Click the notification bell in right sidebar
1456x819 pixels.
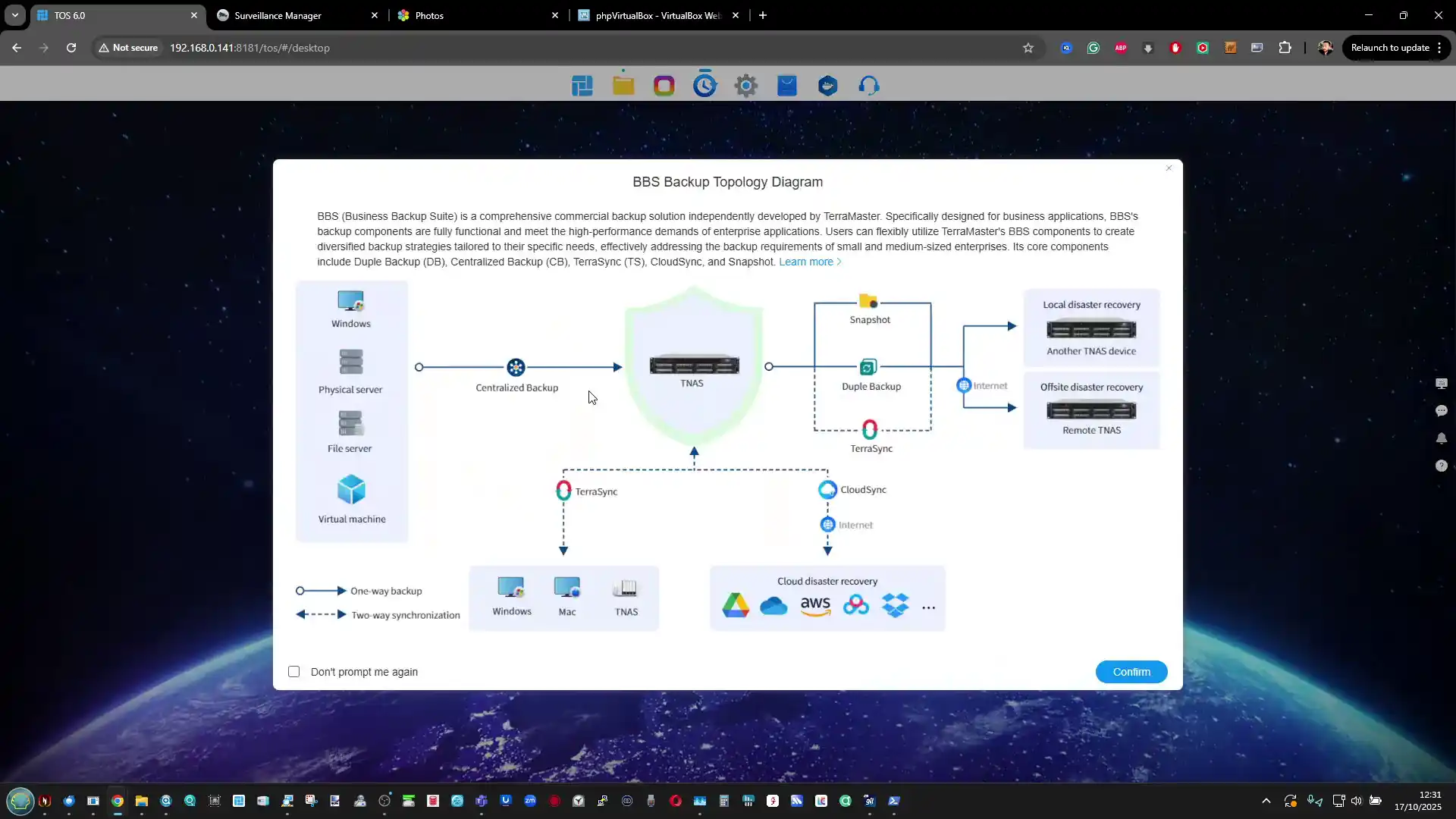(1441, 438)
